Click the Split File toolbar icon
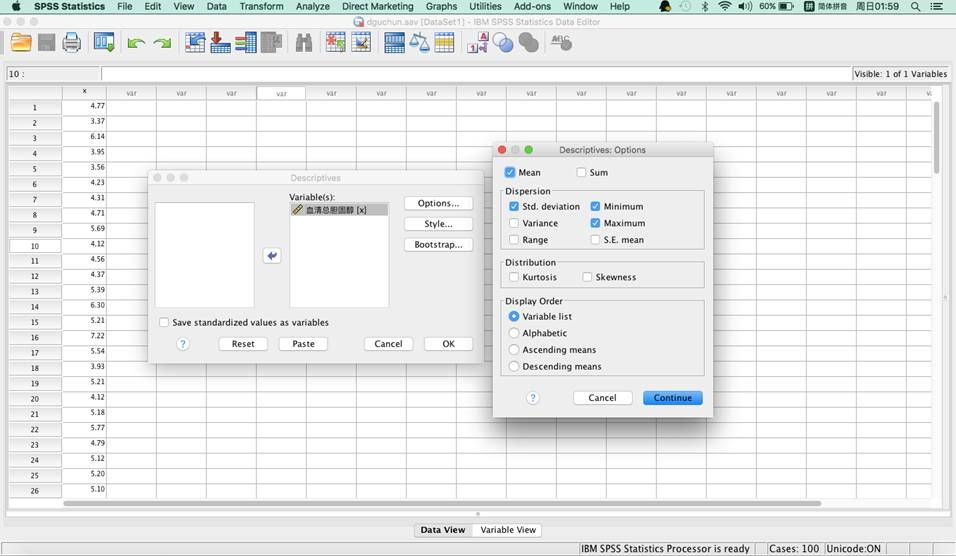The height and width of the screenshot is (556, 956). coord(394,43)
